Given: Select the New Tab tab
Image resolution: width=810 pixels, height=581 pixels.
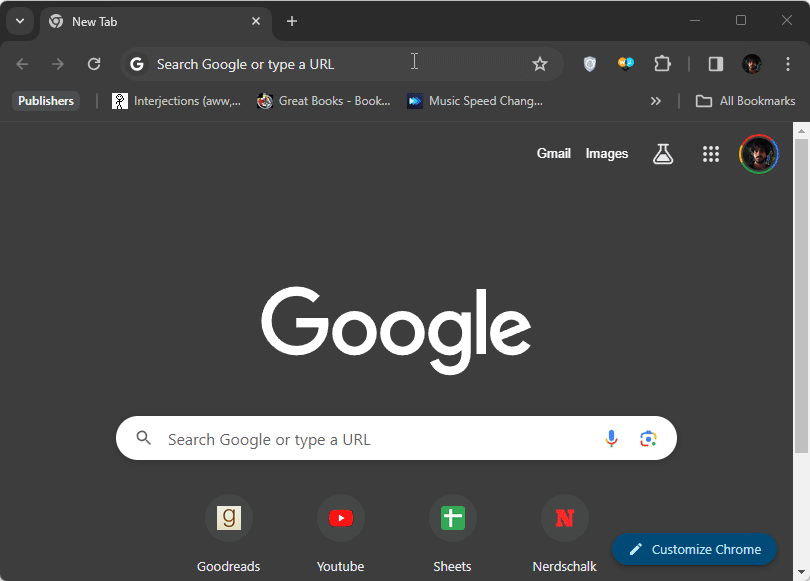Looking at the screenshot, I should coord(150,21).
